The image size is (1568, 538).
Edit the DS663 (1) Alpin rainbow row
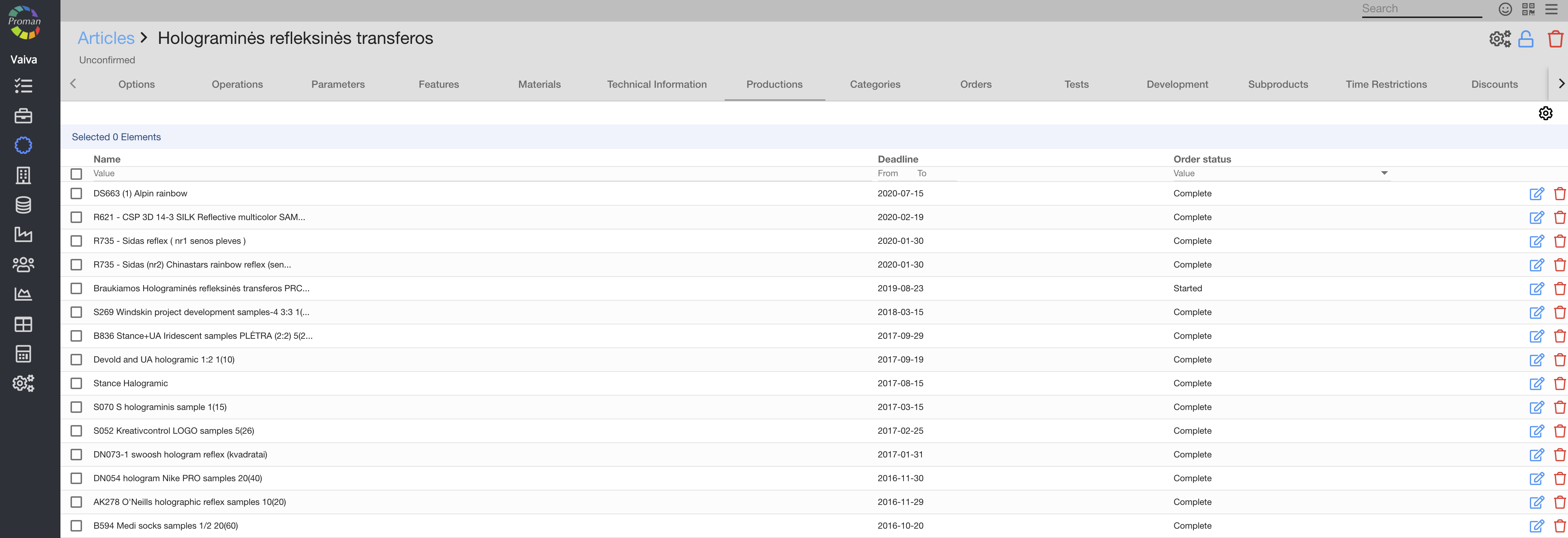(x=1536, y=193)
